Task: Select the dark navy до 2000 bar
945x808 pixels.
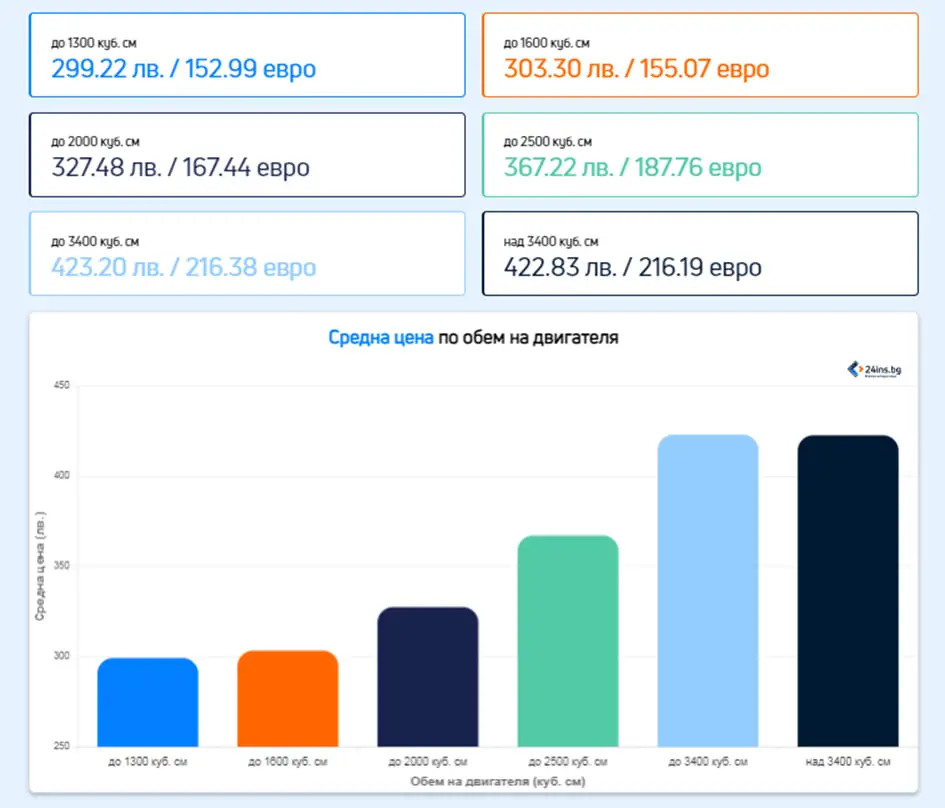Action: point(428,676)
